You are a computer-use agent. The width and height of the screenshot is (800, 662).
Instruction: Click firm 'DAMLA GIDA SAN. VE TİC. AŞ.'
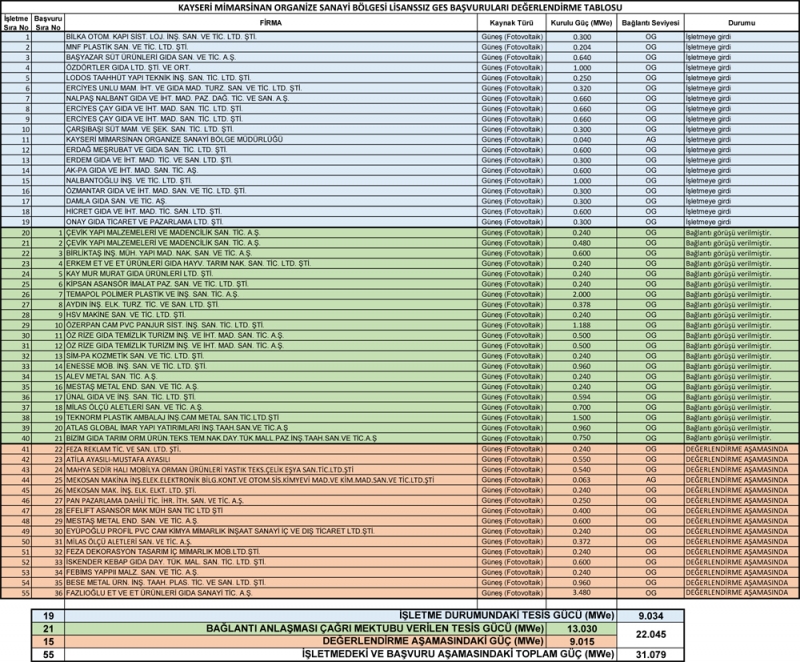[x=116, y=201]
